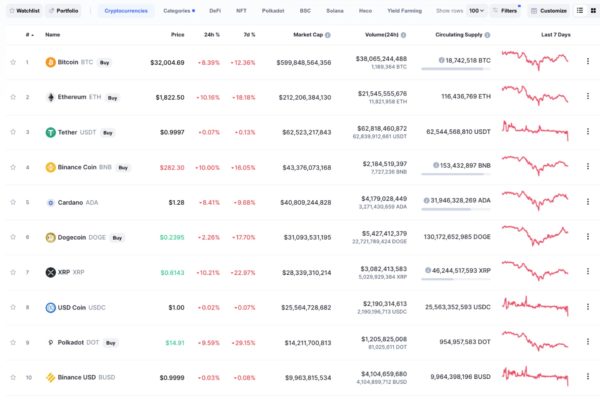Expand the Categories dropdown
Screen dimensions: 600x400
tap(179, 11)
